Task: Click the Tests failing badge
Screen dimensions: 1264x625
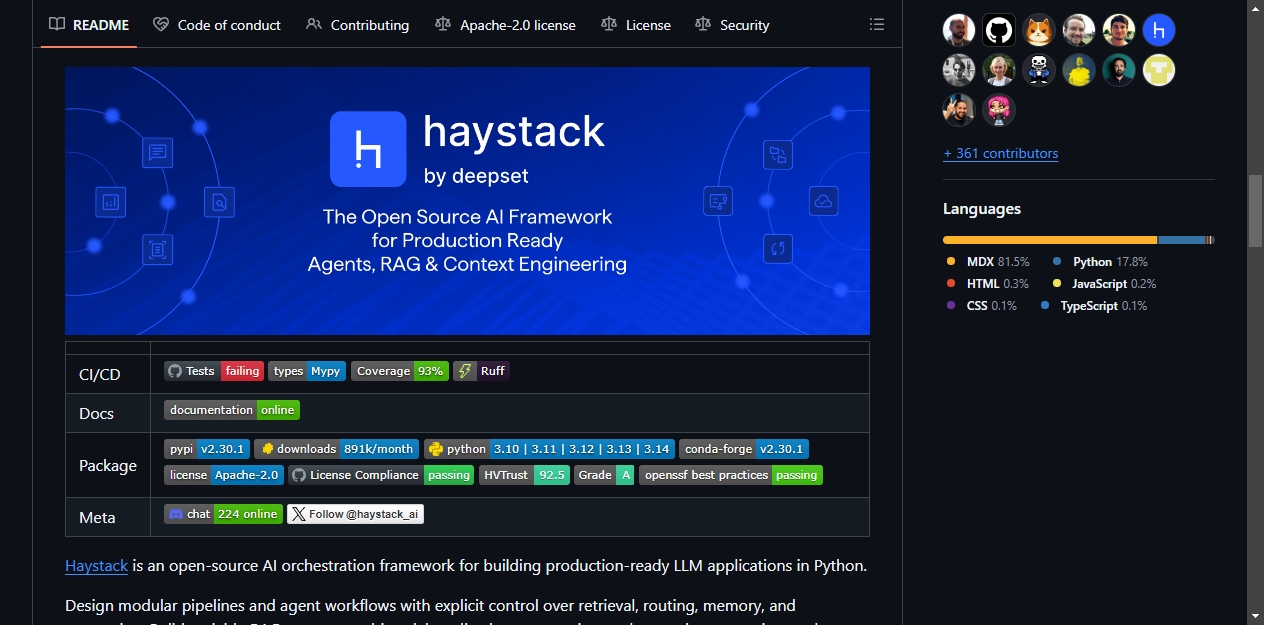Action: 214,371
